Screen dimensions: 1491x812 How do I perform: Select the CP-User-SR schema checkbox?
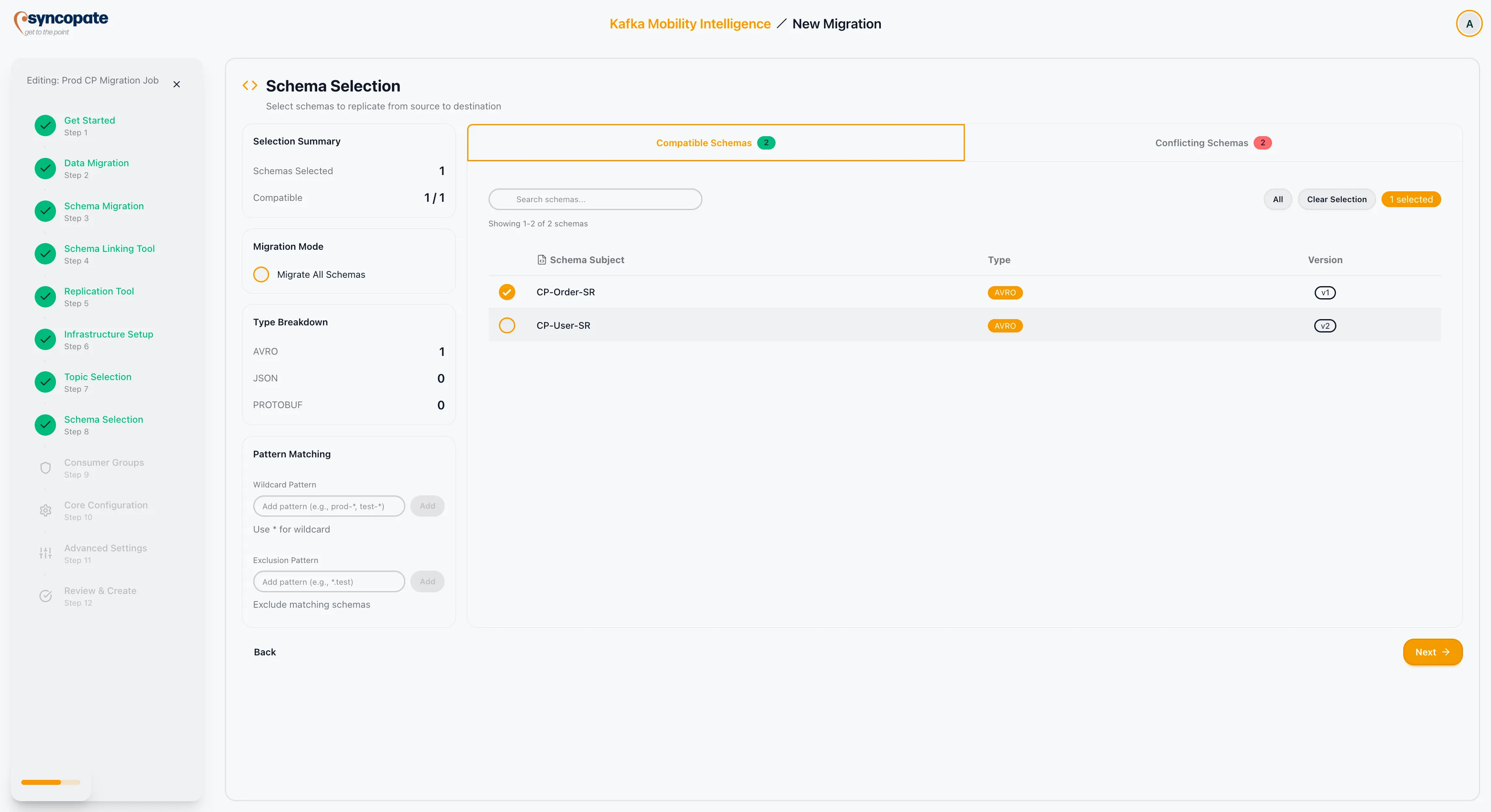pyautogui.click(x=506, y=325)
